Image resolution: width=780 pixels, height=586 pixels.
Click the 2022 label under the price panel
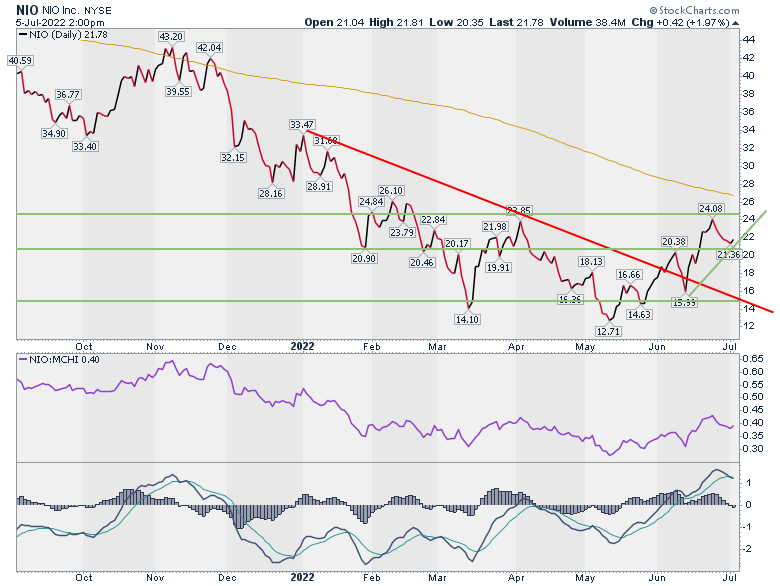[302, 346]
